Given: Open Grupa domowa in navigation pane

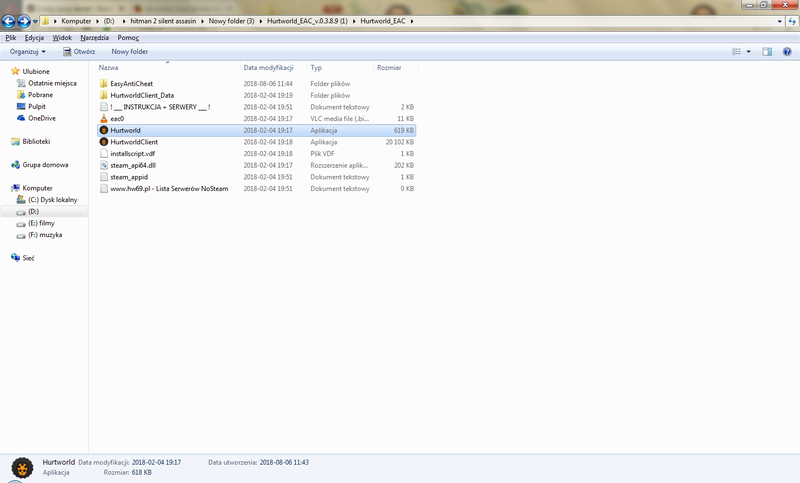Looking at the screenshot, I should point(45,165).
